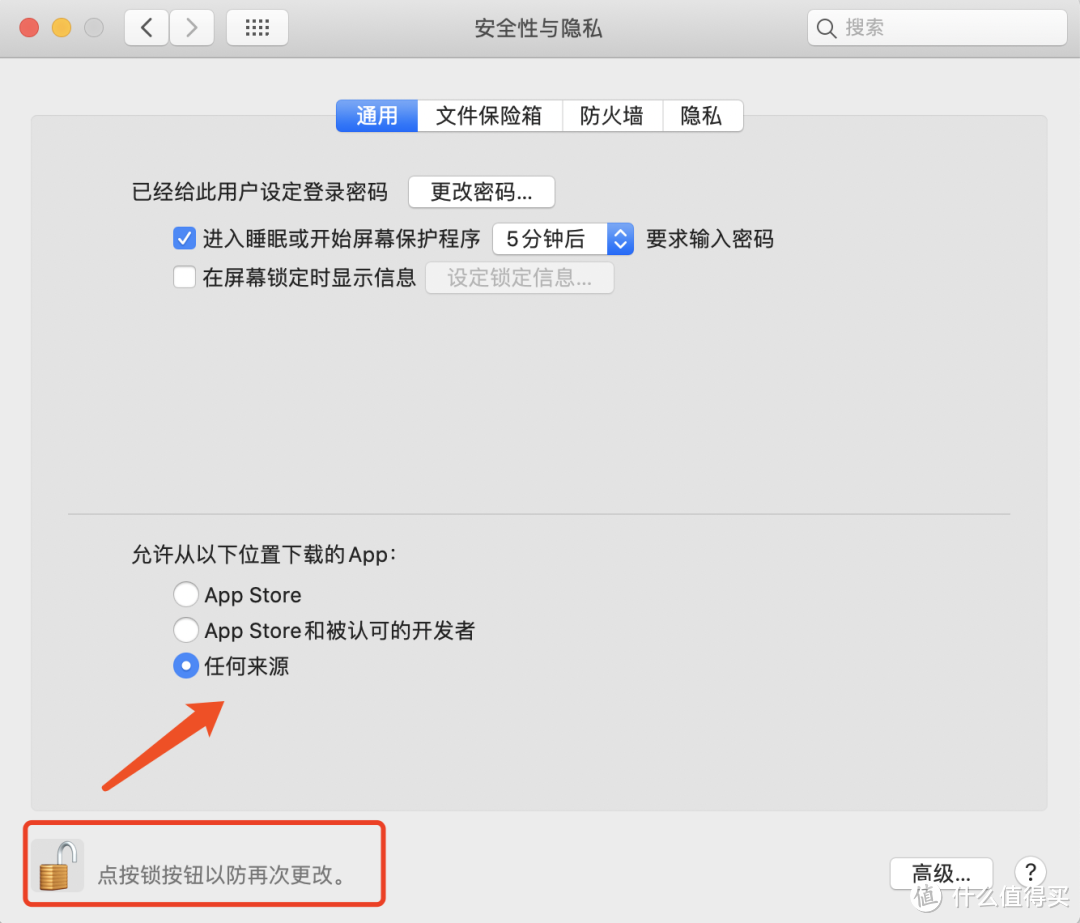Enable 在屏幕锁定时显示信息 checkbox
Viewport: 1080px width, 923px height.
[184, 277]
